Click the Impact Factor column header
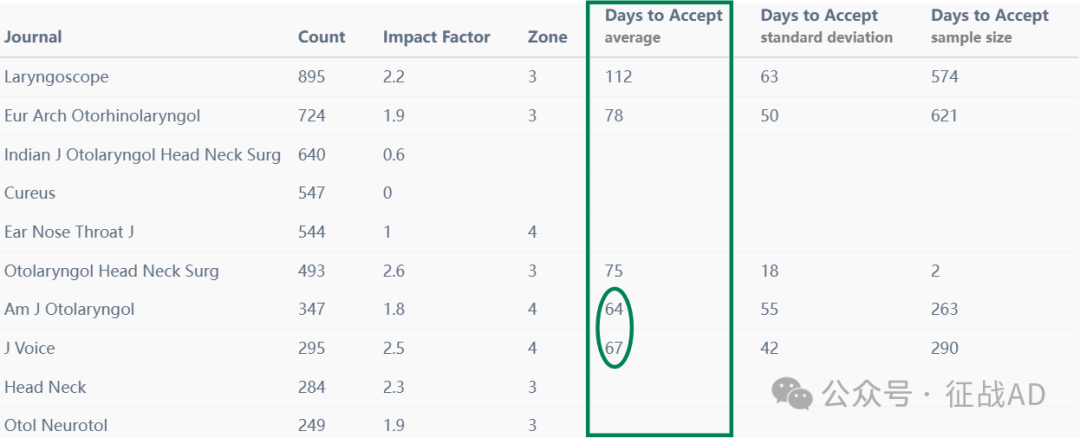 (x=437, y=36)
